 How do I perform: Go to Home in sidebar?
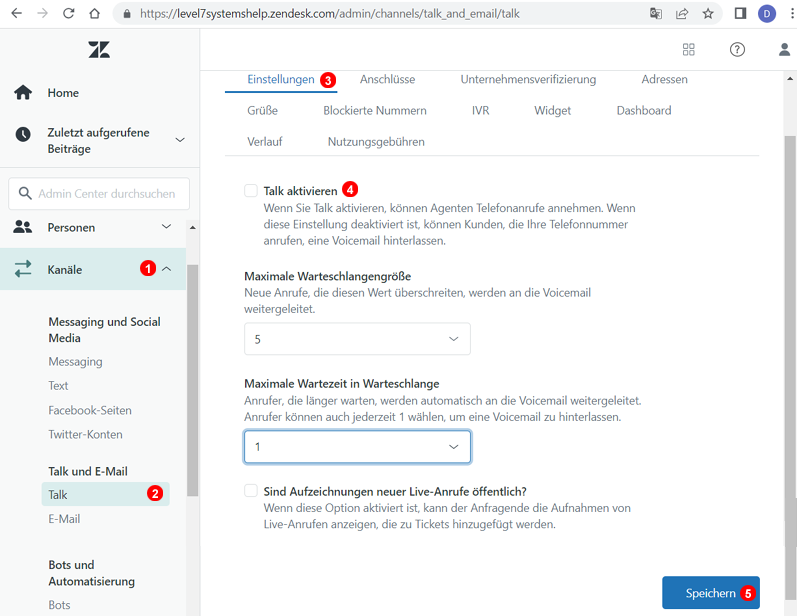point(63,93)
